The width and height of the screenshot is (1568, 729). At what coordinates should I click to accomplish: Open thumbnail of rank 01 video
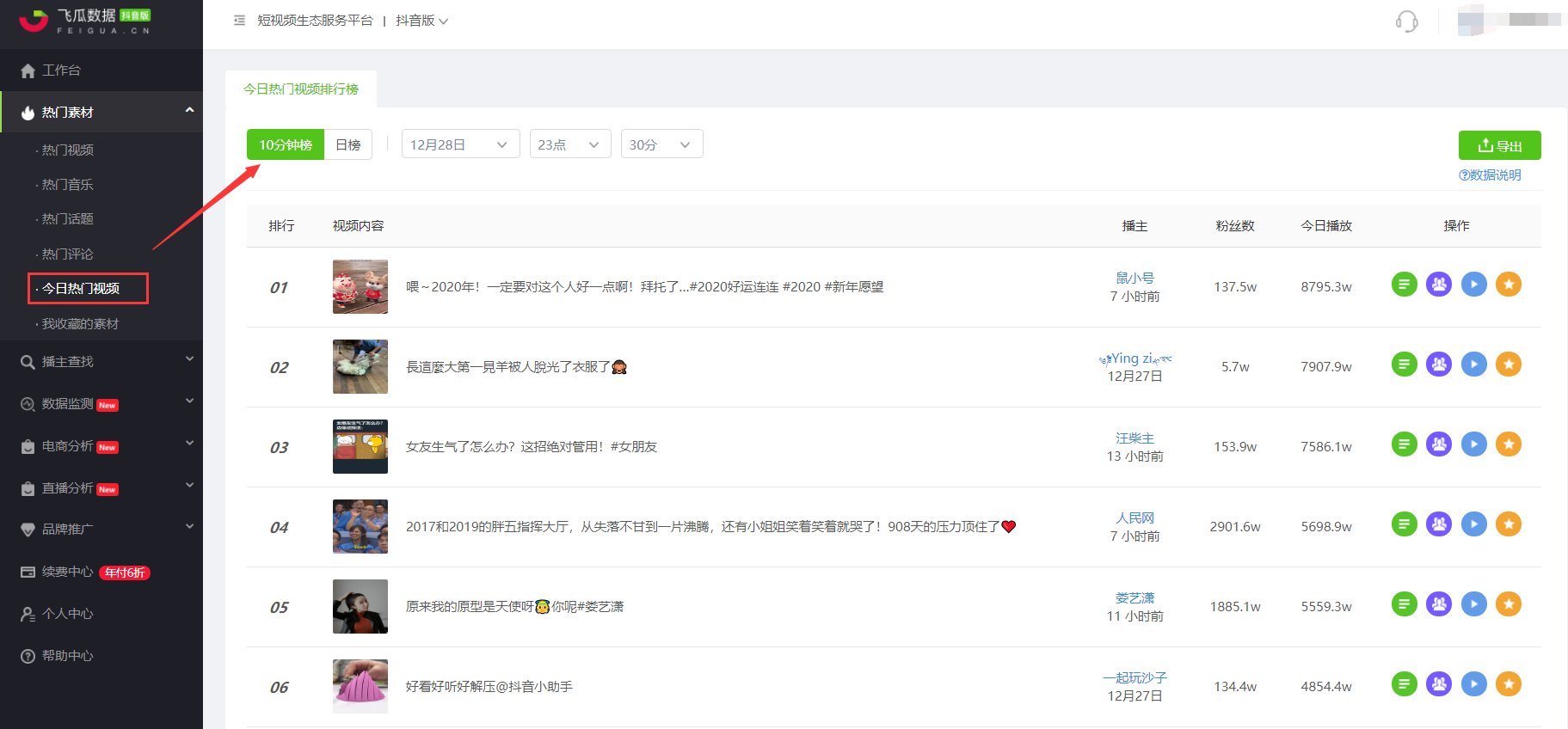coord(360,286)
